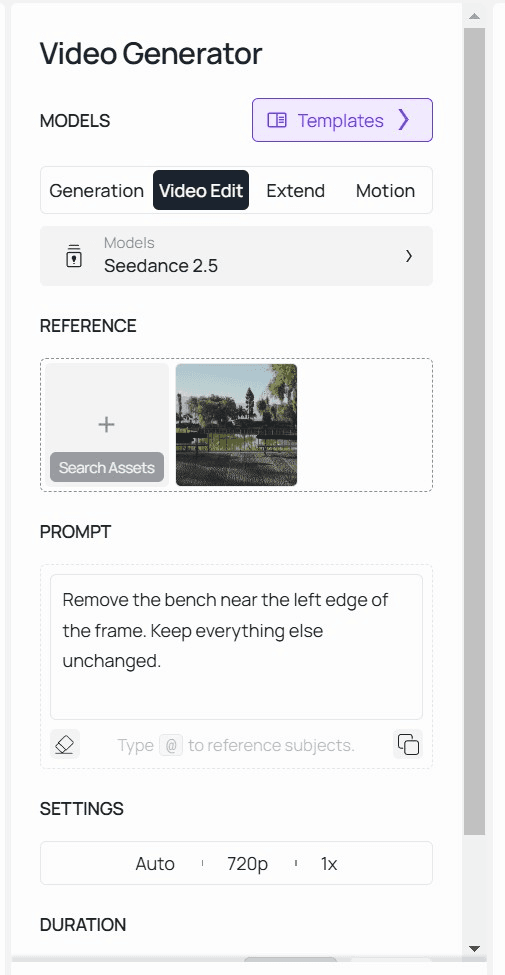This screenshot has width=505, height=975.
Task: Click the scrollbar up arrow
Action: coord(475,16)
